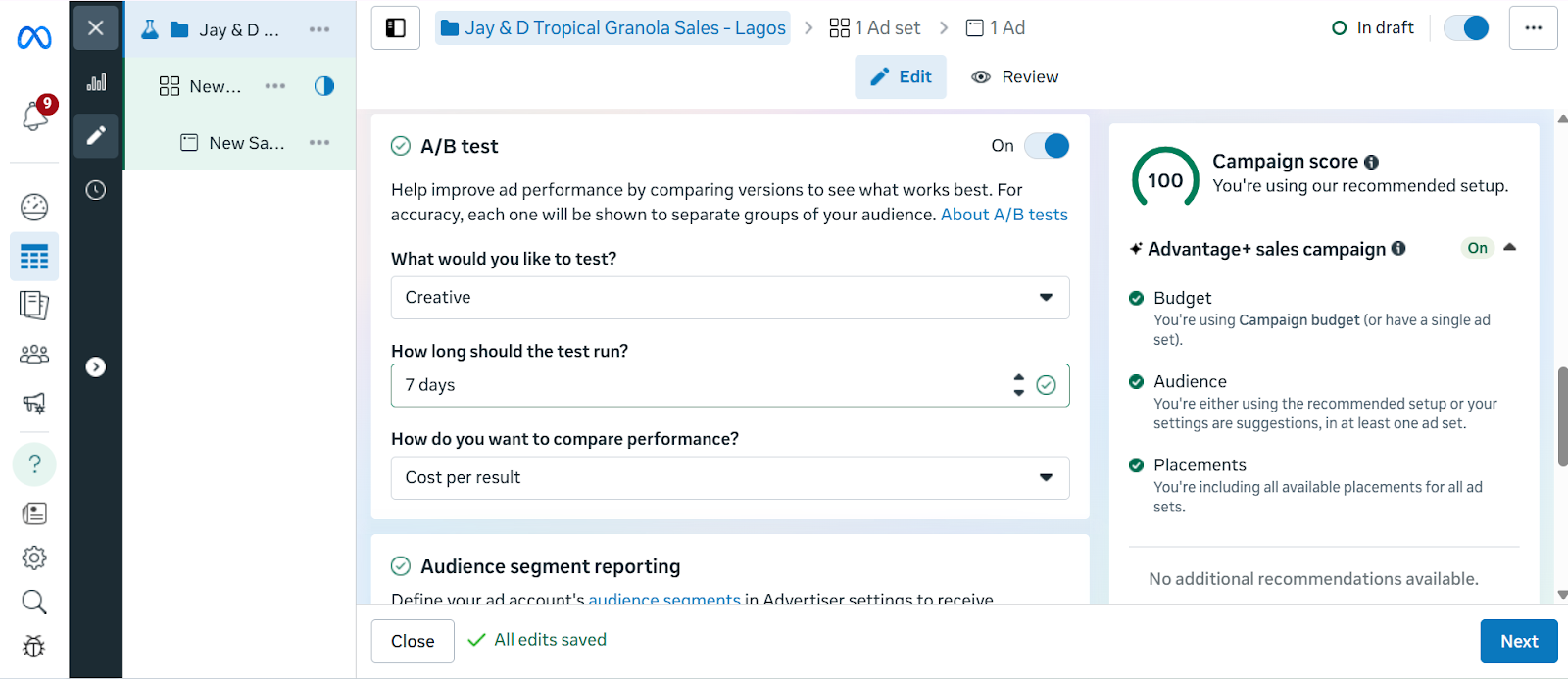Screen dimensions: 1568x679
Task: Toggle the side panel layout button
Action: click(396, 28)
